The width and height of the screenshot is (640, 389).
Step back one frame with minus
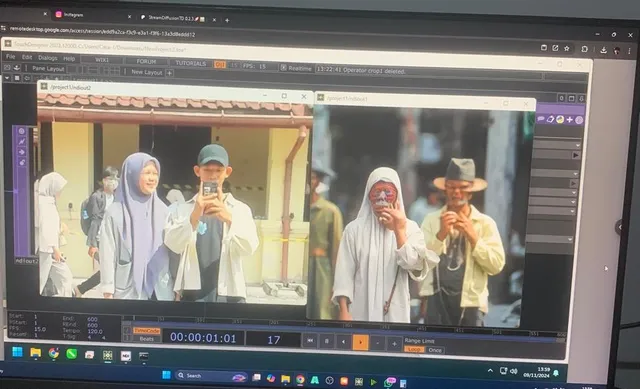[378, 343]
